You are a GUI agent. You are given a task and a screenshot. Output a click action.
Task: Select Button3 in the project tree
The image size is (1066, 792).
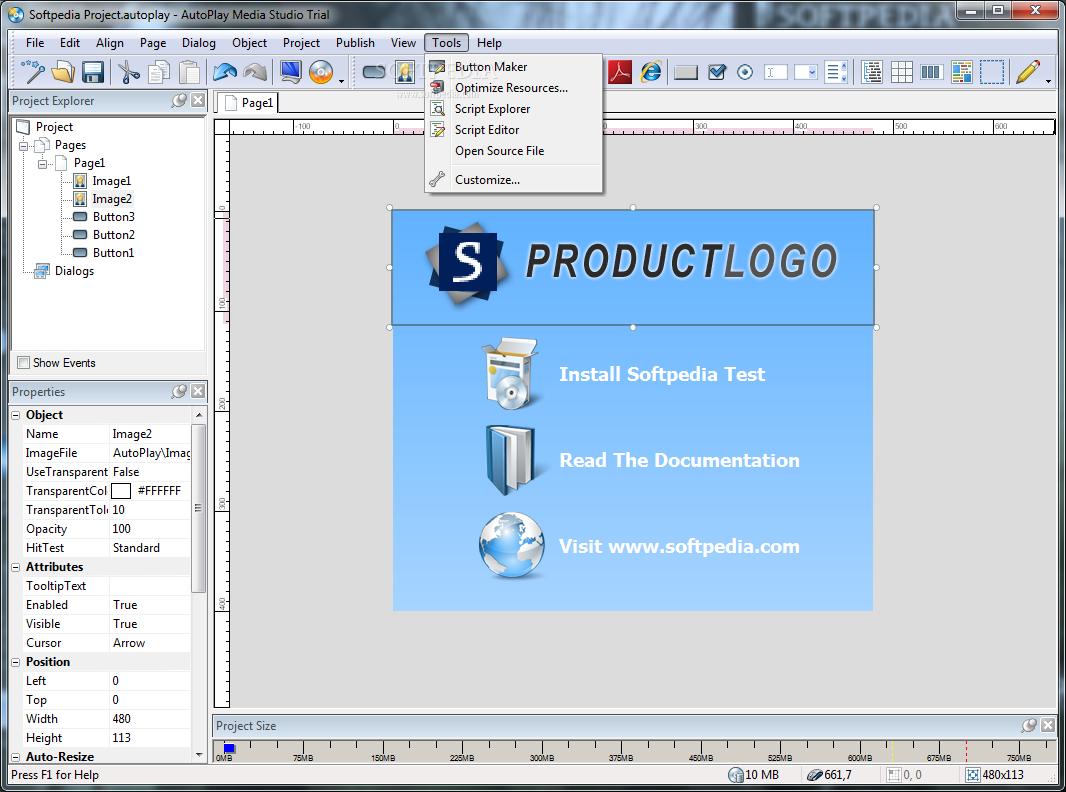click(x=114, y=217)
